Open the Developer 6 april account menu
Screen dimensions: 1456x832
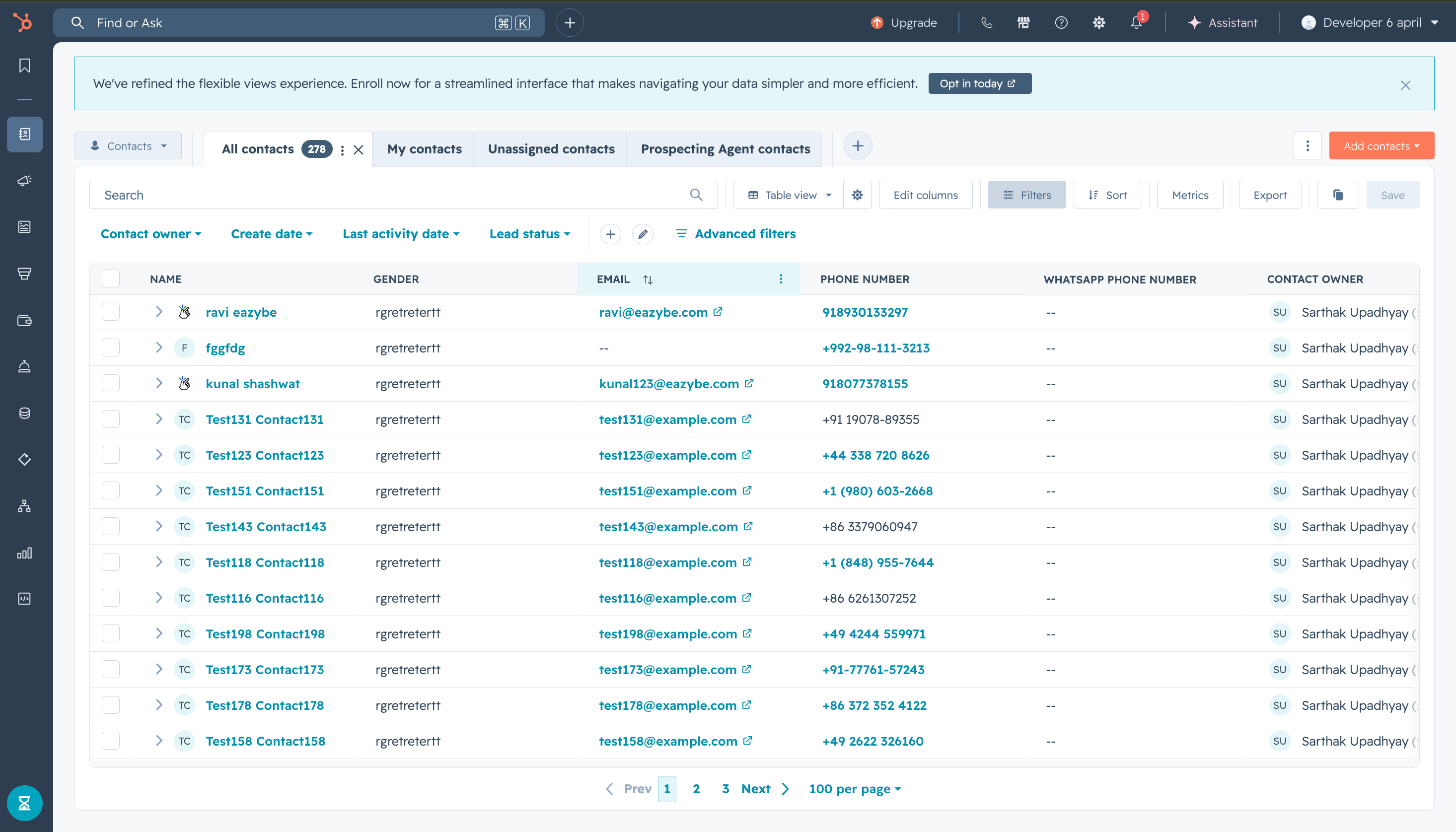[x=1370, y=23]
